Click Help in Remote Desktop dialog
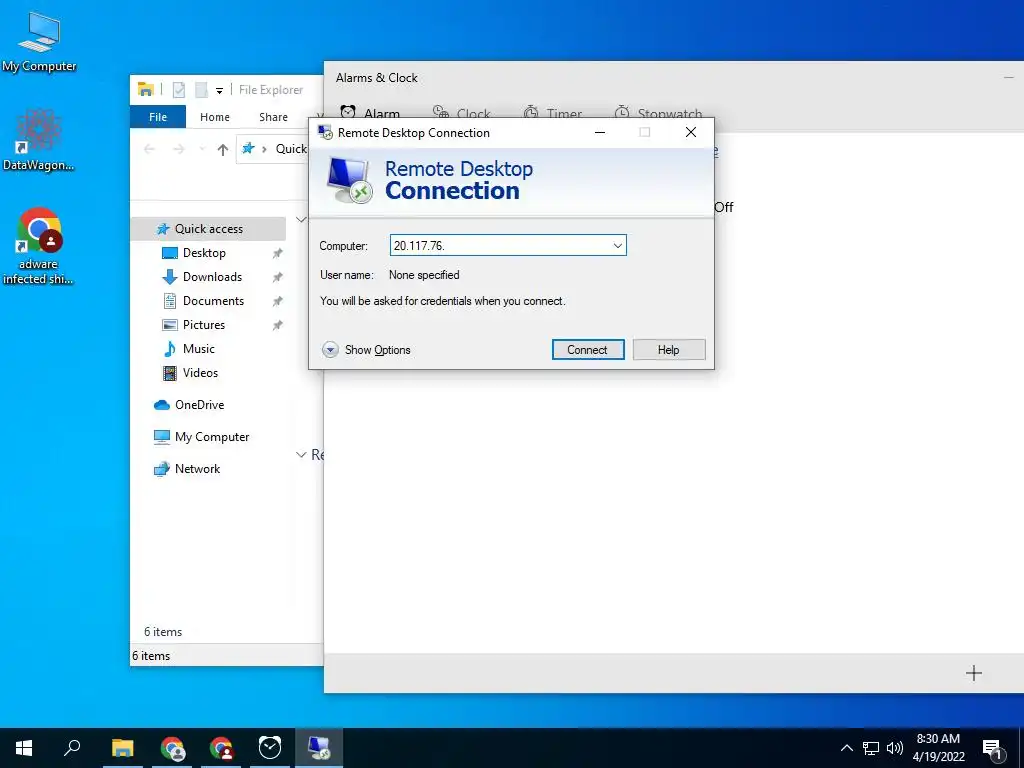 [669, 349]
